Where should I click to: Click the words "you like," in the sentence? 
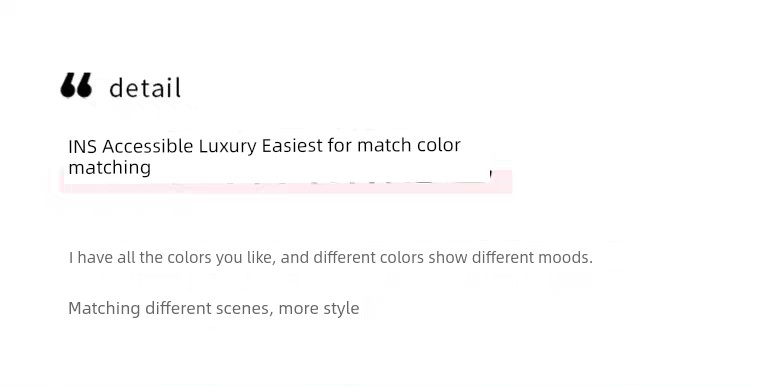pos(246,258)
